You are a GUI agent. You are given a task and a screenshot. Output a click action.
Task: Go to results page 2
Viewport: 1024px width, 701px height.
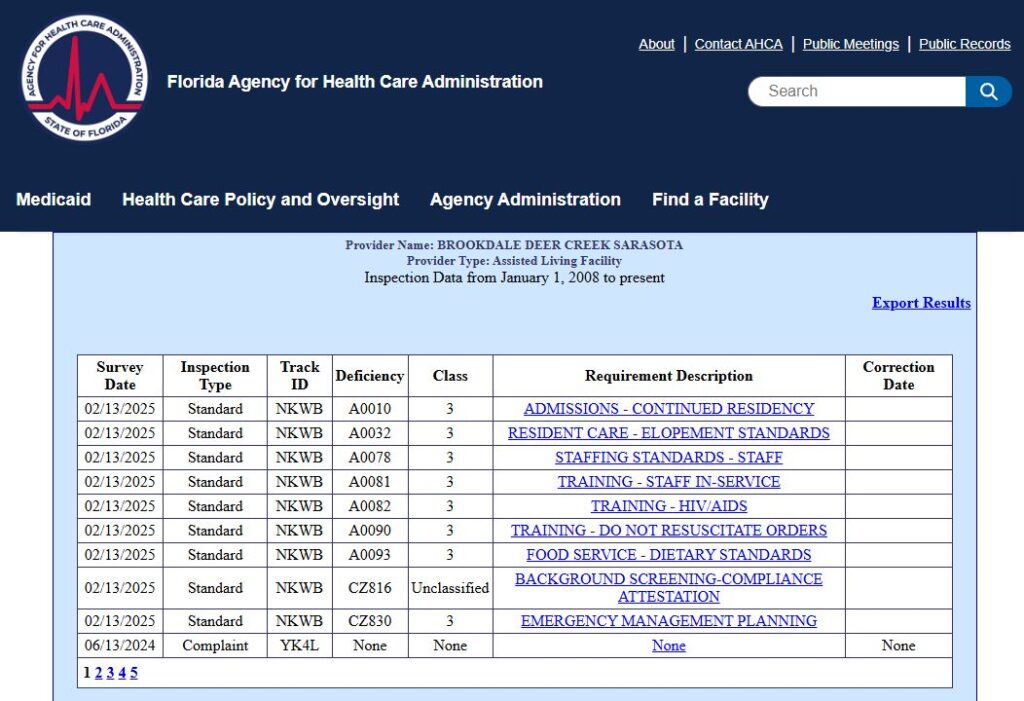pyautogui.click(x=99, y=673)
